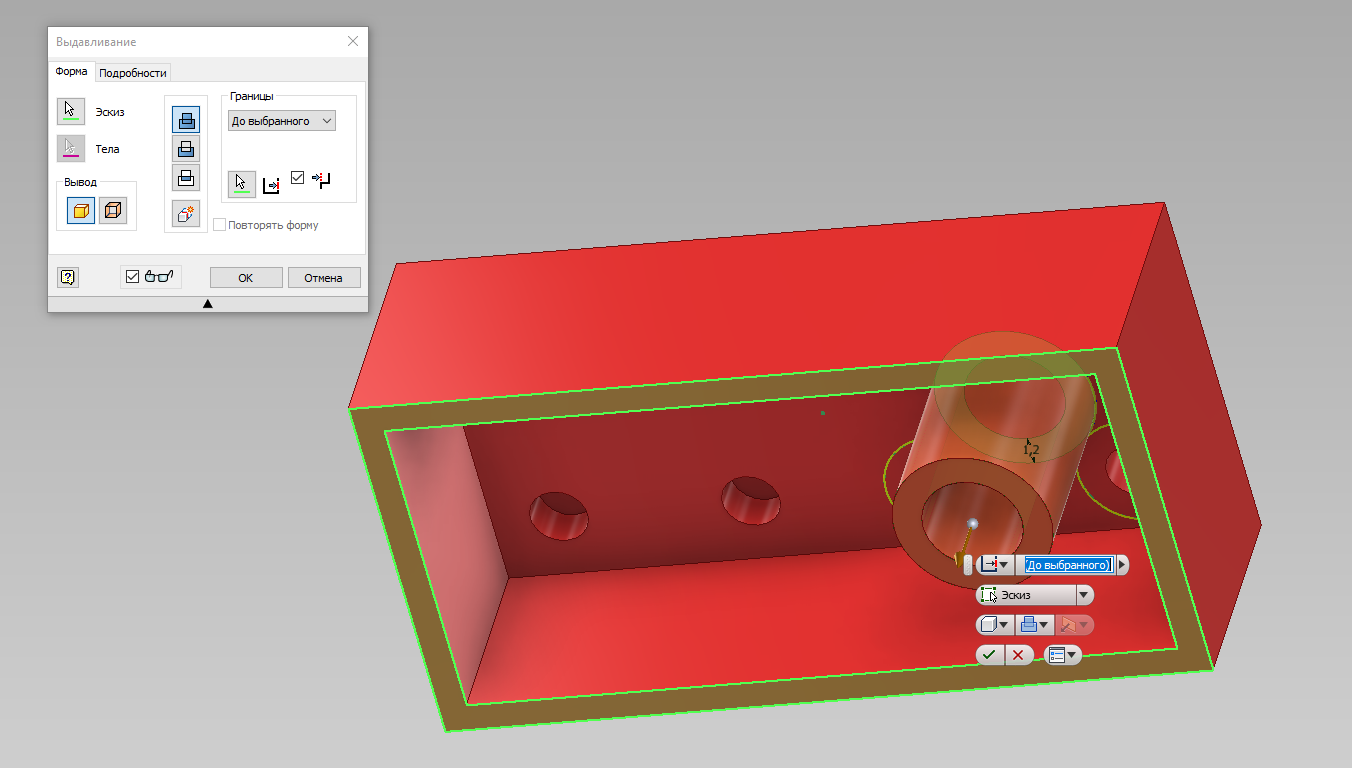Choose the Join operation icon in the dialog
The width and height of the screenshot is (1352, 768).
[186, 120]
